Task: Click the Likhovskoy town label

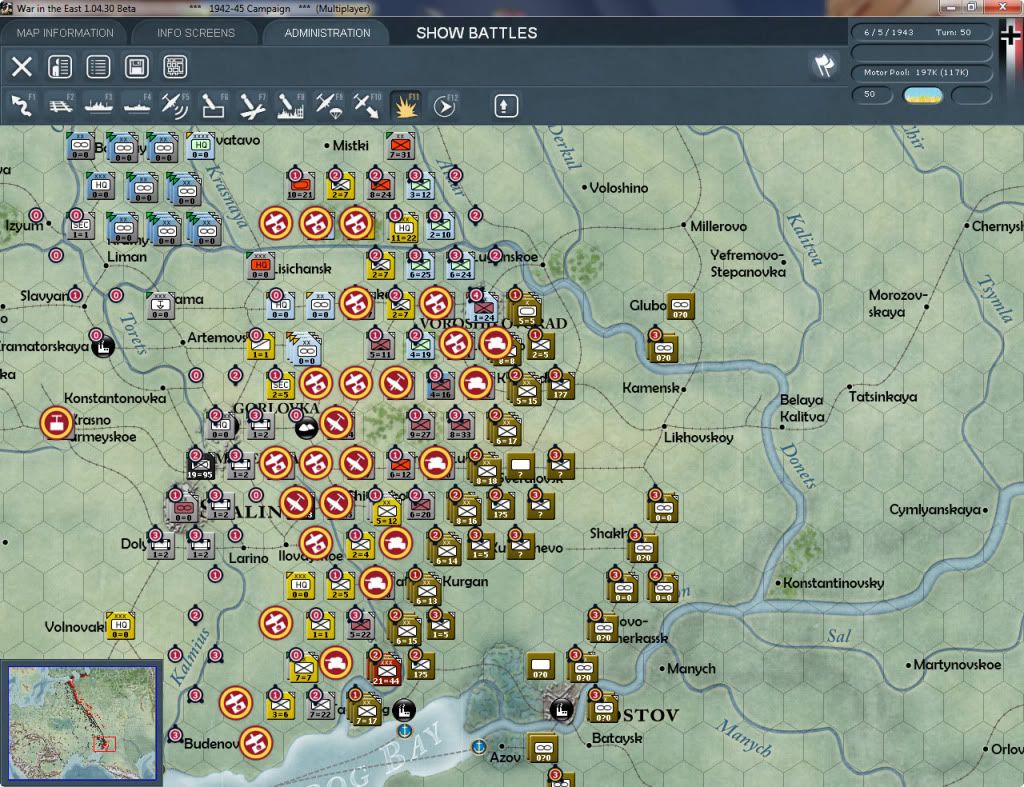Action: (x=698, y=437)
